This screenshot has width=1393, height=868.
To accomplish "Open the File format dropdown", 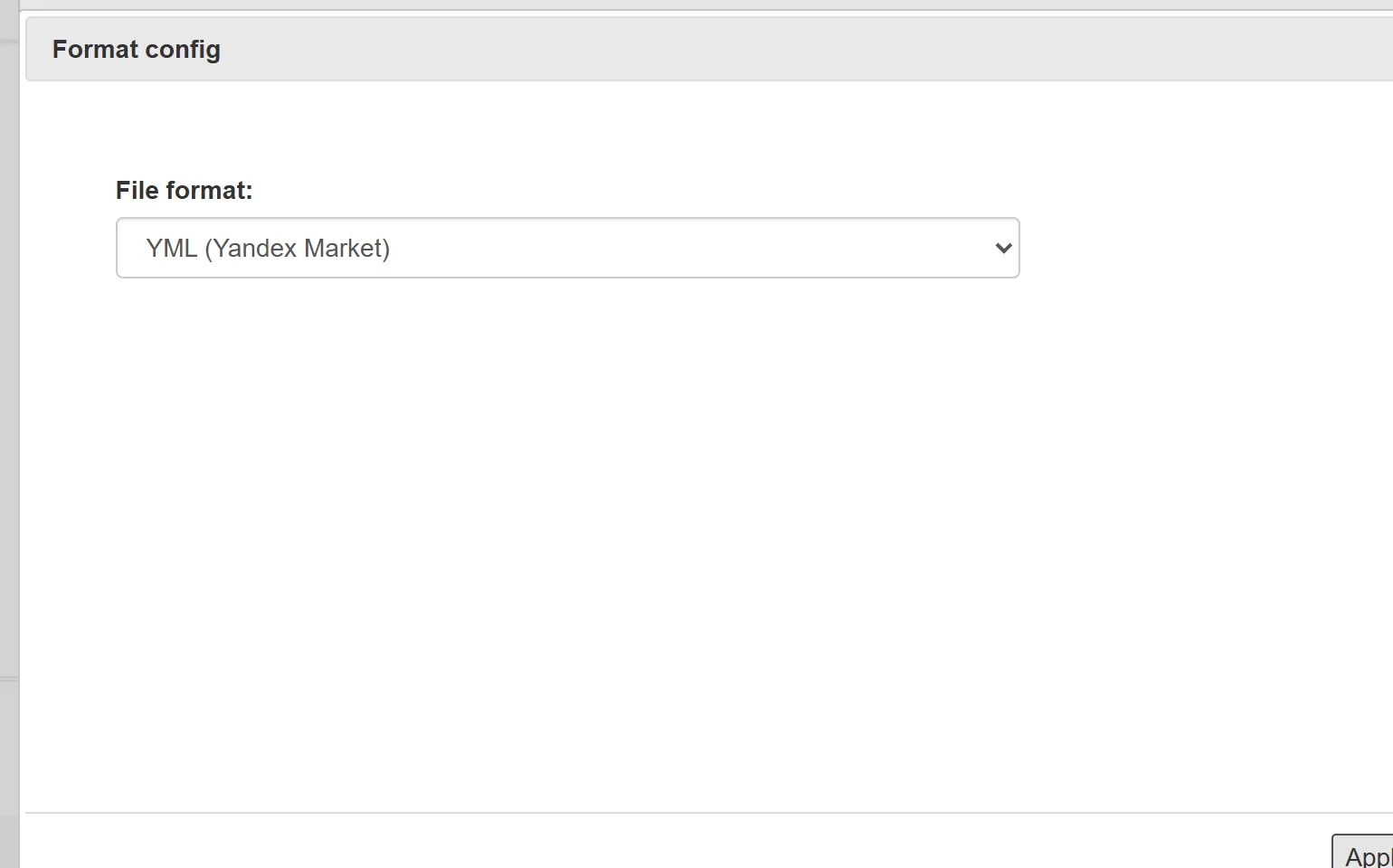I will [567, 248].
